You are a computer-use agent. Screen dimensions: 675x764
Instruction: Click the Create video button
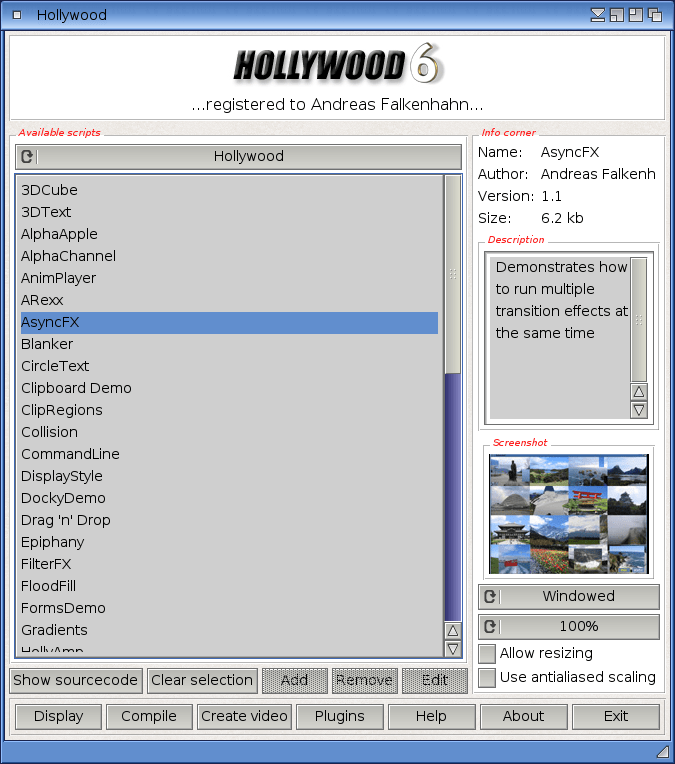pos(244,716)
